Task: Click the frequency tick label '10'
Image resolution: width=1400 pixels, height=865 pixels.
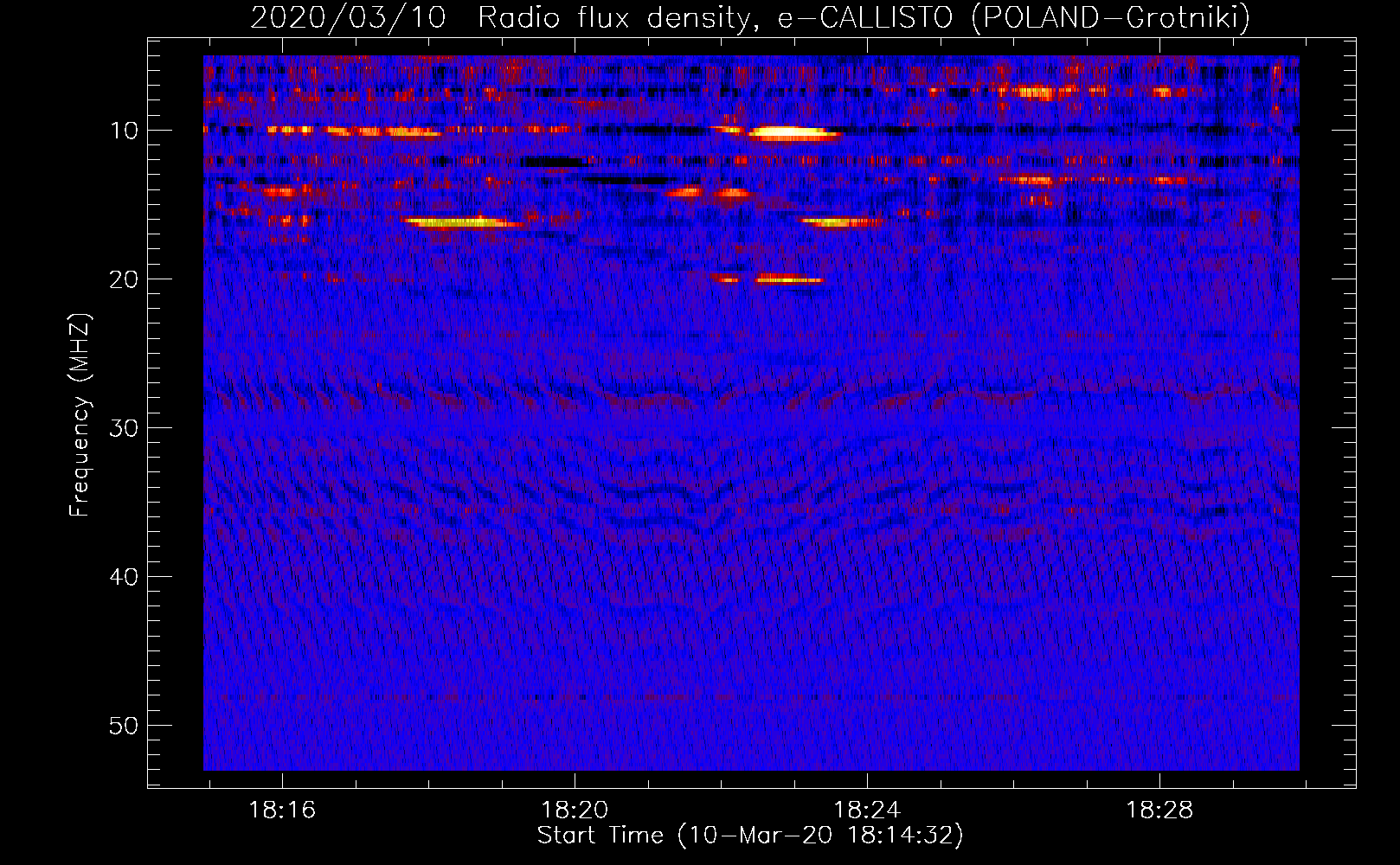Action: pyautogui.click(x=124, y=131)
